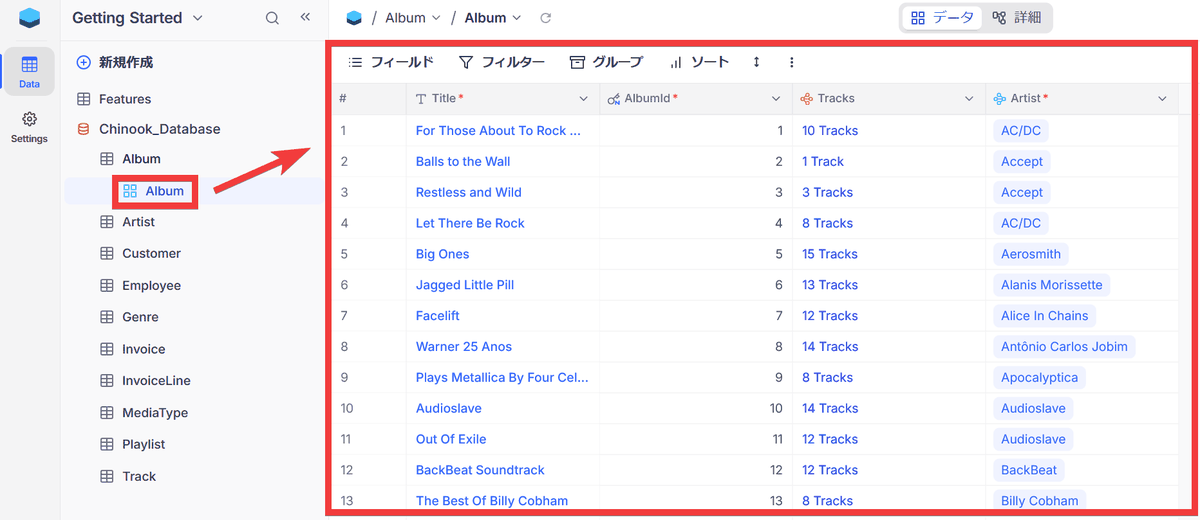Click 'Restless and Wild' title cell
The height and width of the screenshot is (520, 1200).
point(503,192)
